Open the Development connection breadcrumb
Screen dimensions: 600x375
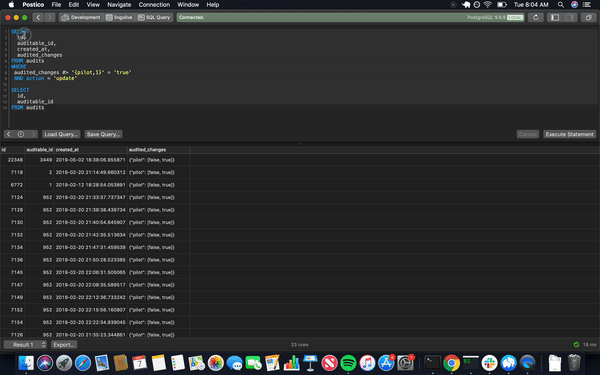coord(81,17)
